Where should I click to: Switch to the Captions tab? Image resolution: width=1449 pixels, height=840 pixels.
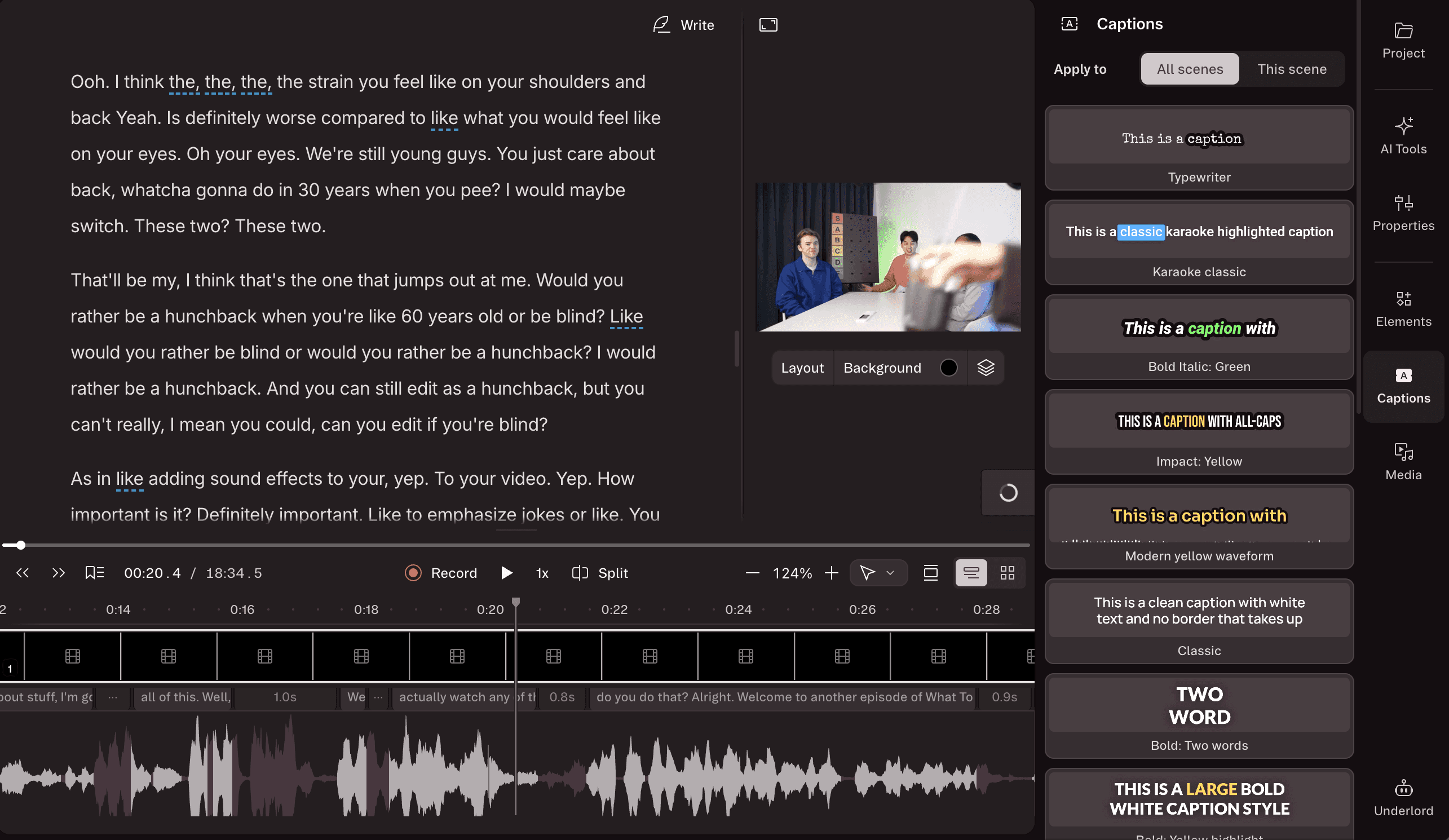click(1403, 386)
